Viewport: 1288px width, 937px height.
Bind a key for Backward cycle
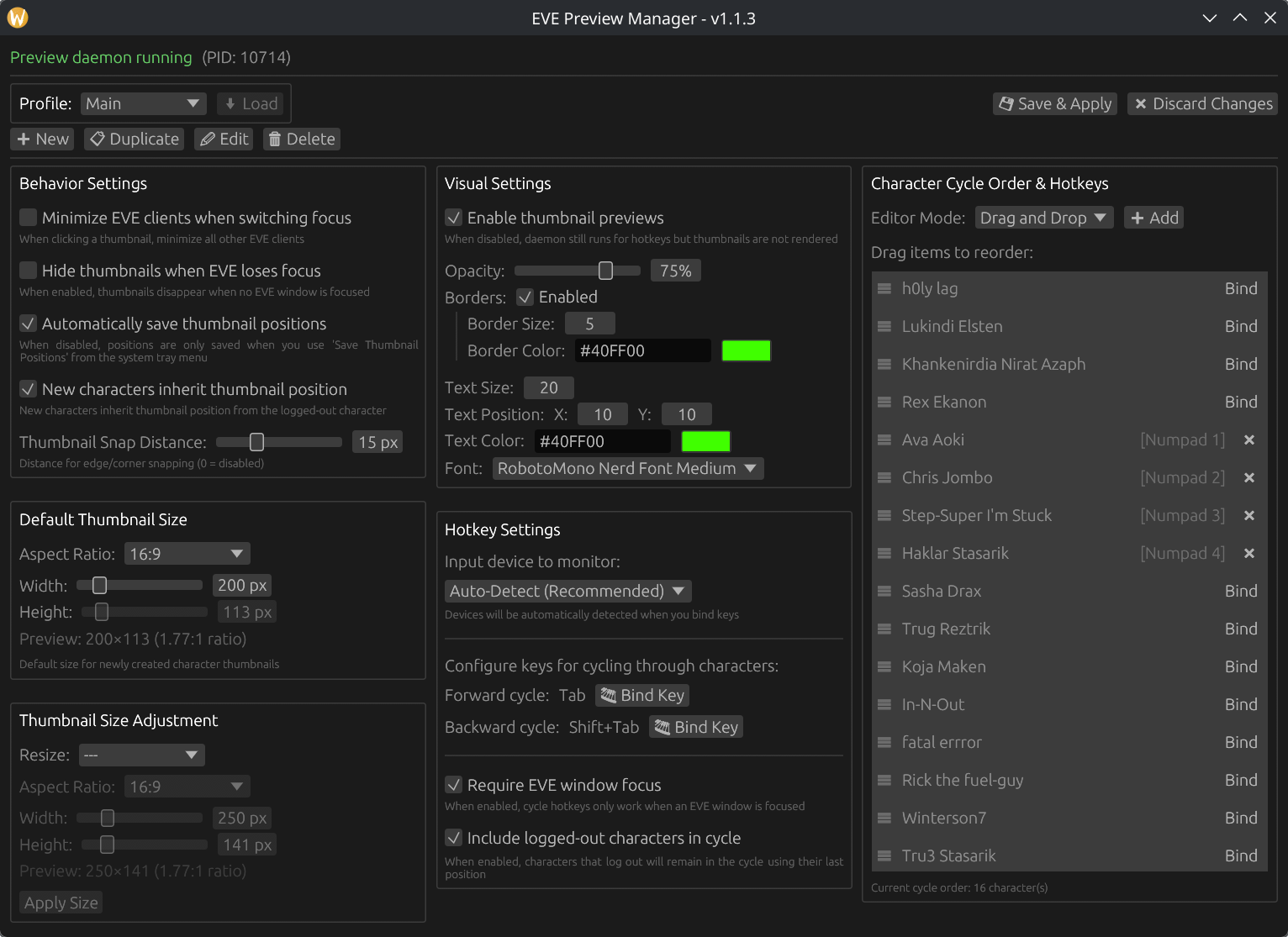tap(696, 727)
